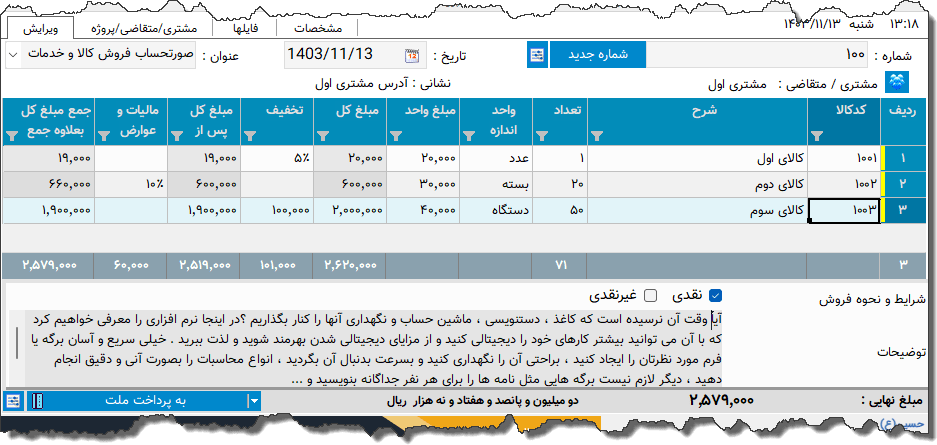
Task: Open filter on جمع مبلغ کل column
Action: coord(12,137)
